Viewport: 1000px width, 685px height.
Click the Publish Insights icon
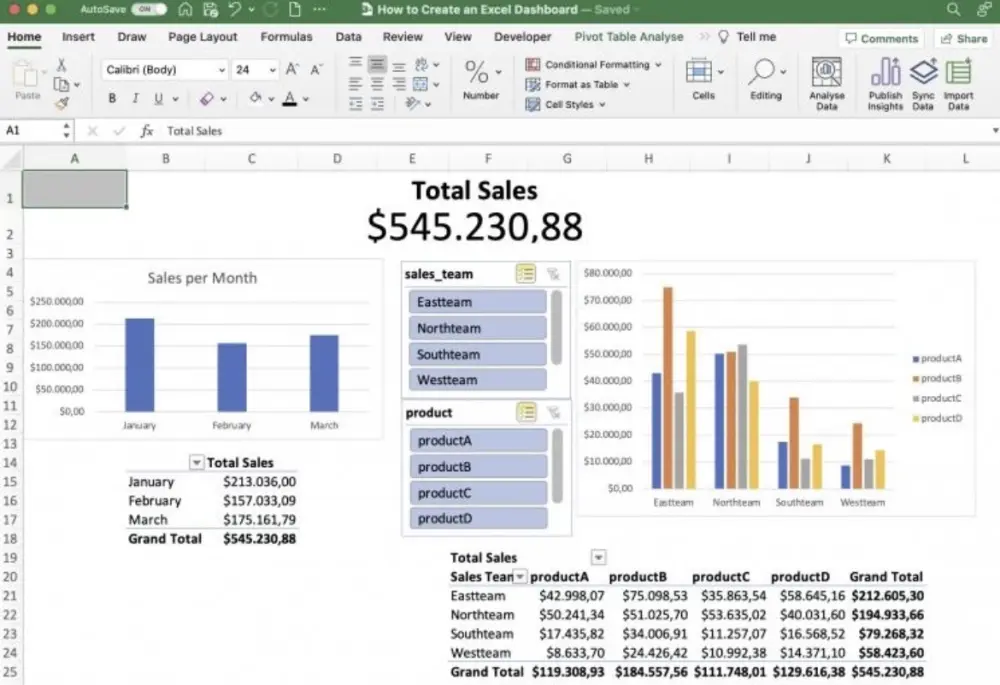tap(885, 83)
